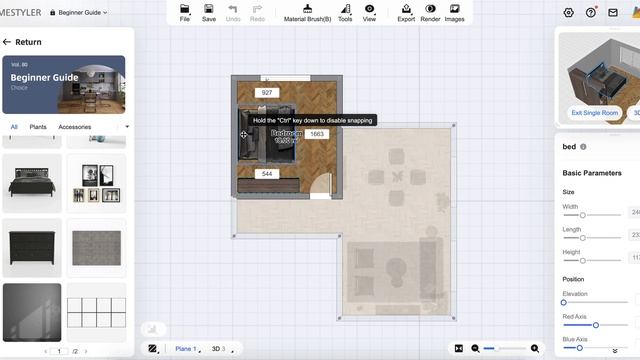
Task: Click the canvas zoom level slider
Action: [504, 349]
